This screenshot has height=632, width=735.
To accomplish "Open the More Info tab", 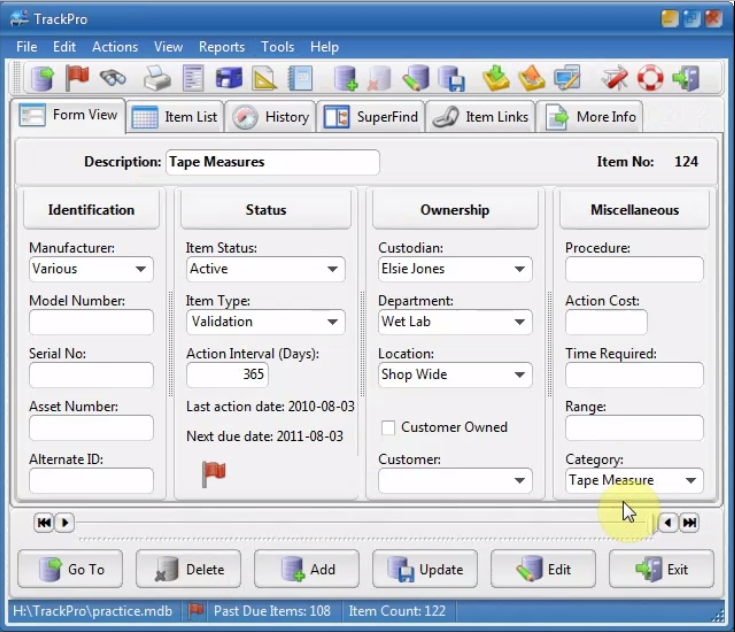I will [590, 117].
